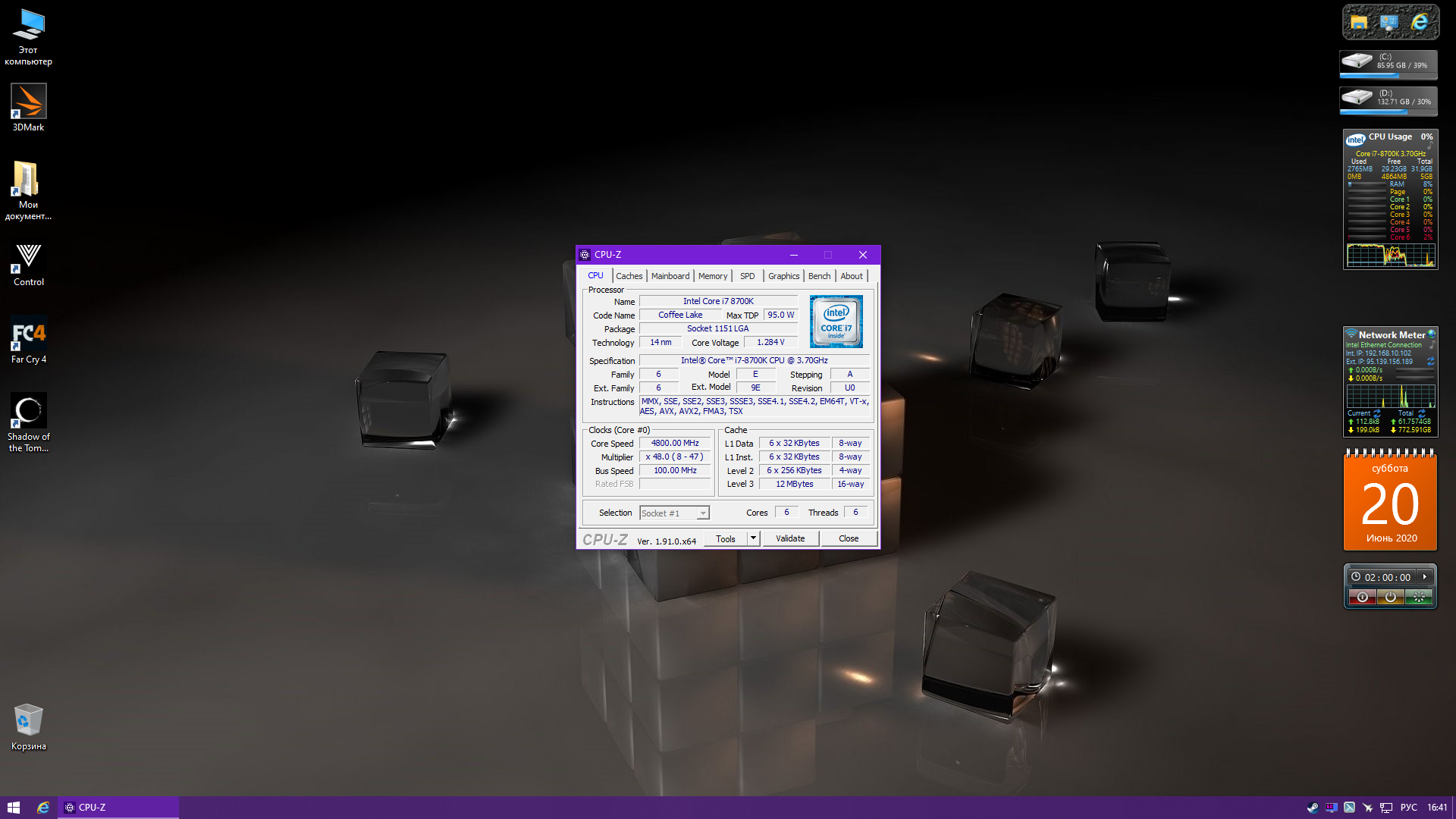Switch to the Mainboard tab

point(670,276)
